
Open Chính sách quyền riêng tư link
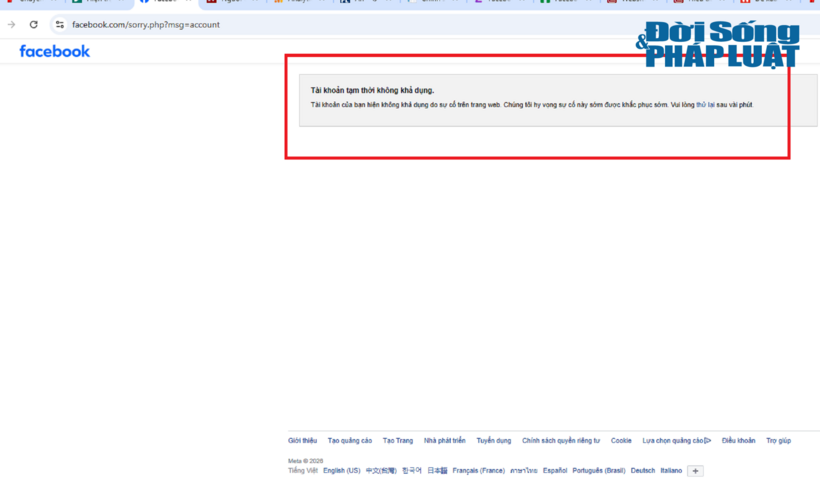click(561, 441)
